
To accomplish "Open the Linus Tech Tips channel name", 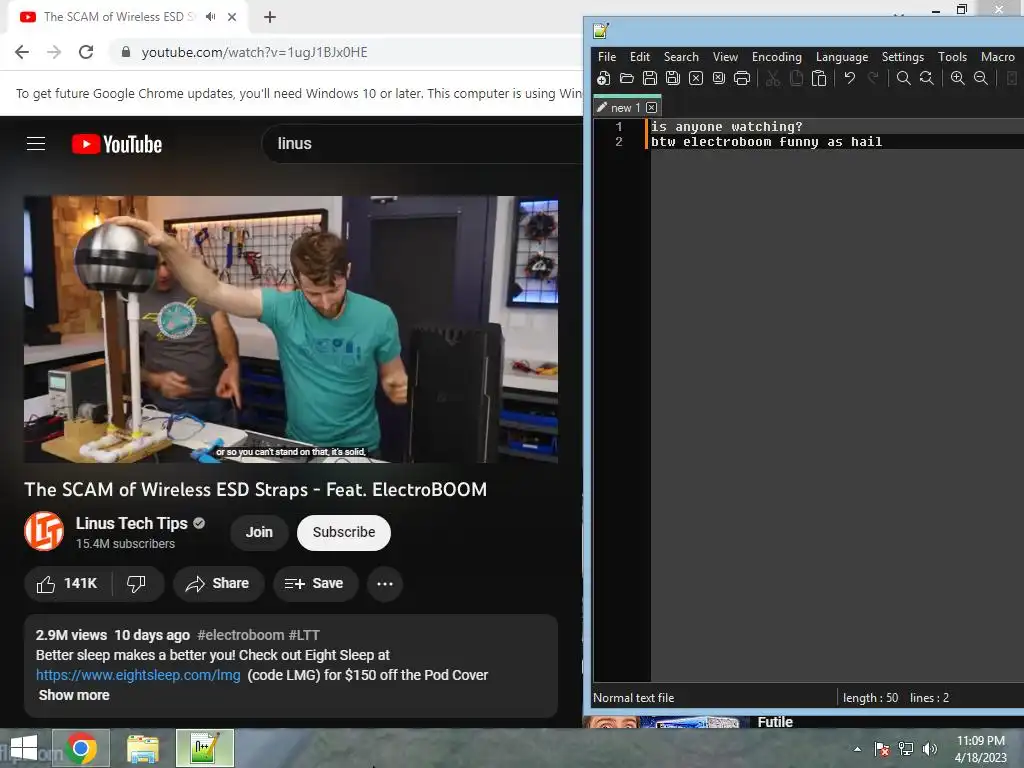I will tap(131, 524).
